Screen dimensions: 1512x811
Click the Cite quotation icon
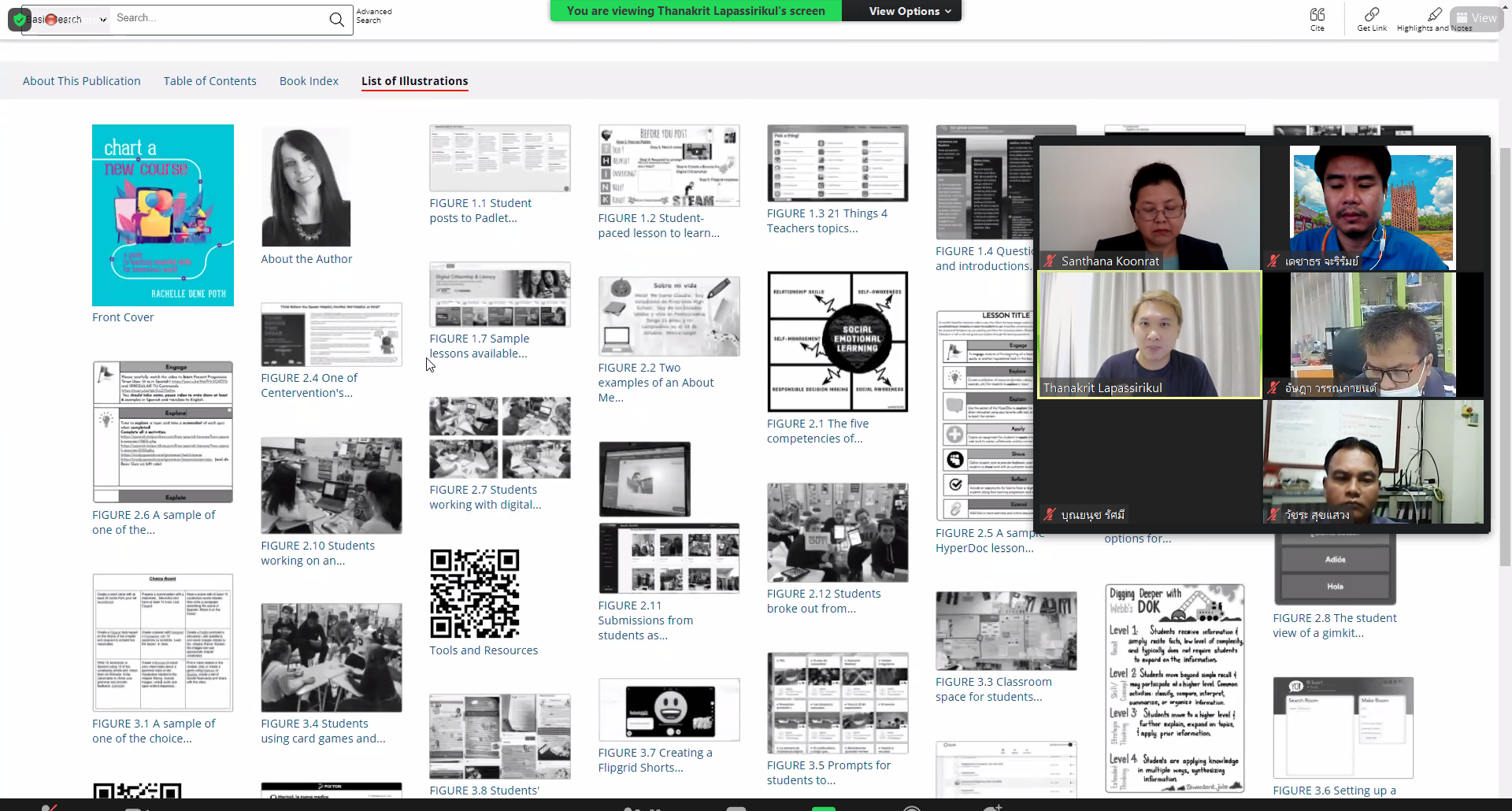pyautogui.click(x=1317, y=14)
